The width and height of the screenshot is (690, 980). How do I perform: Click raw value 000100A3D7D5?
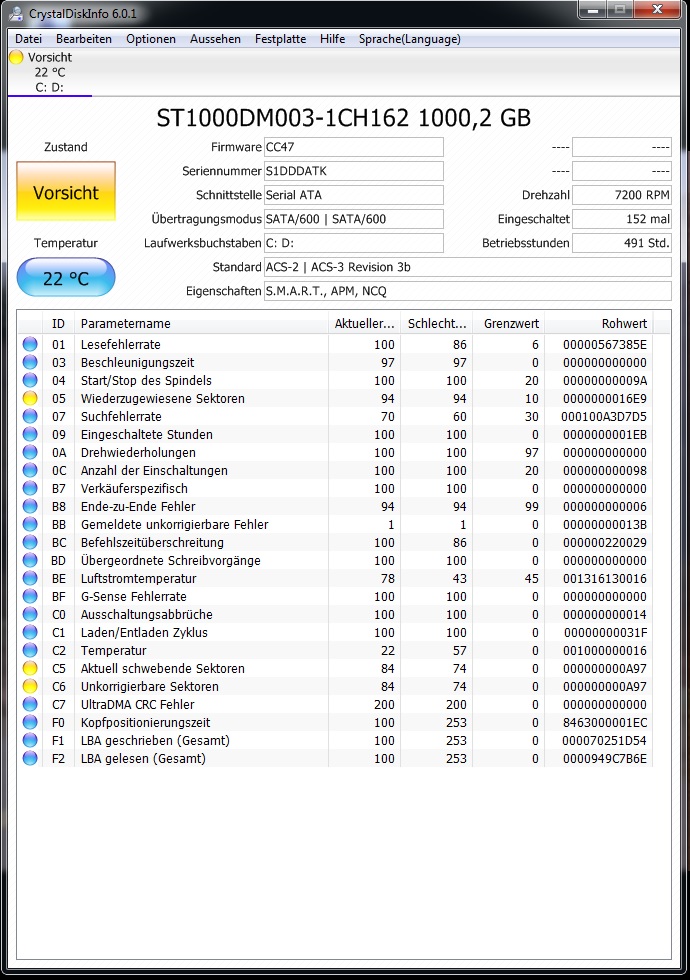pyautogui.click(x=604, y=416)
